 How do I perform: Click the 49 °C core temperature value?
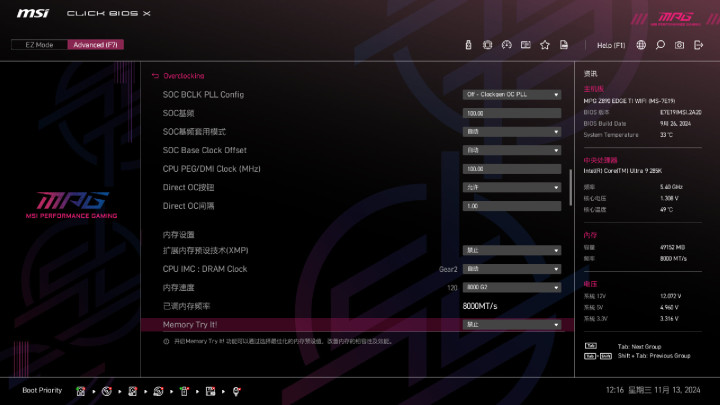[x=666, y=209]
